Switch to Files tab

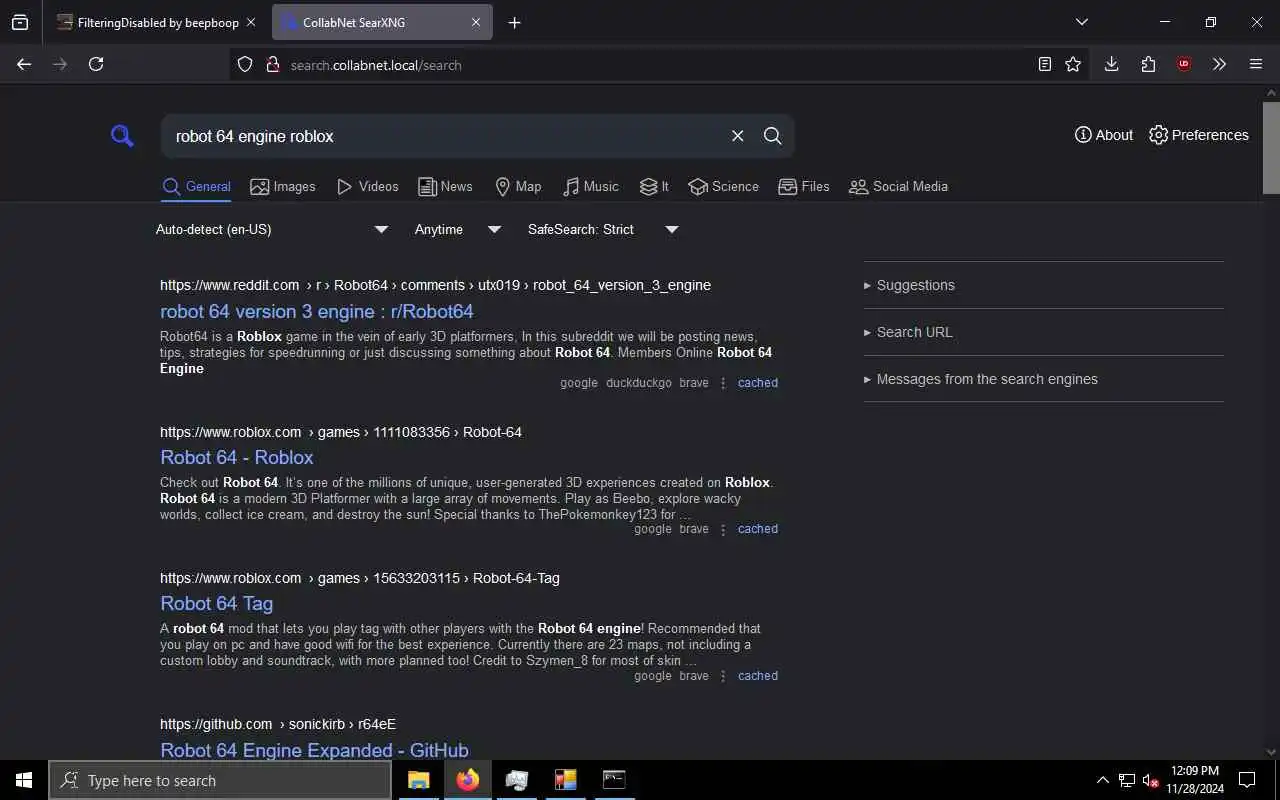[x=804, y=187]
